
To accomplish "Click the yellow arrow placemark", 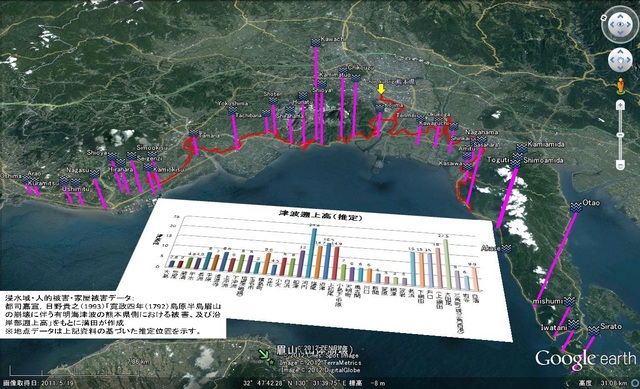I will point(381,89).
